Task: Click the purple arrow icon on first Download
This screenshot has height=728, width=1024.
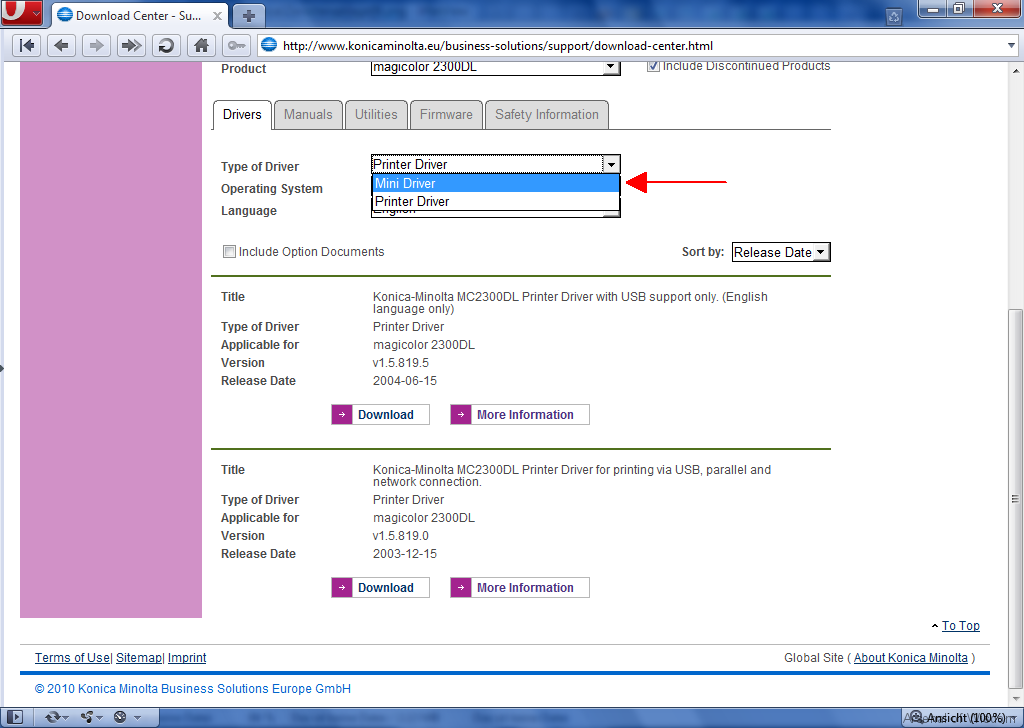Action: tap(342, 415)
